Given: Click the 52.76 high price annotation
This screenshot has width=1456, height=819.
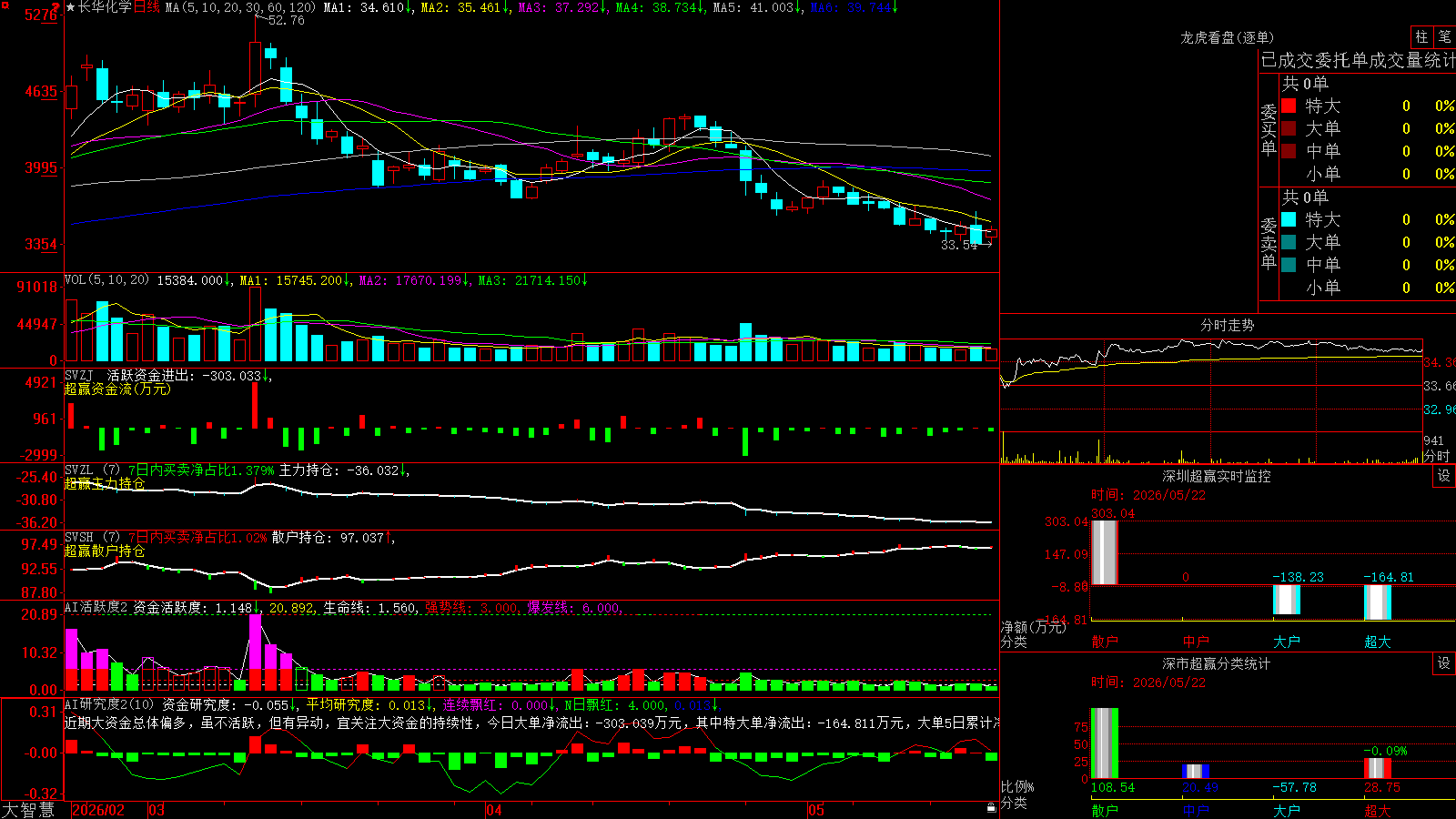Looking at the screenshot, I should pyautogui.click(x=287, y=20).
